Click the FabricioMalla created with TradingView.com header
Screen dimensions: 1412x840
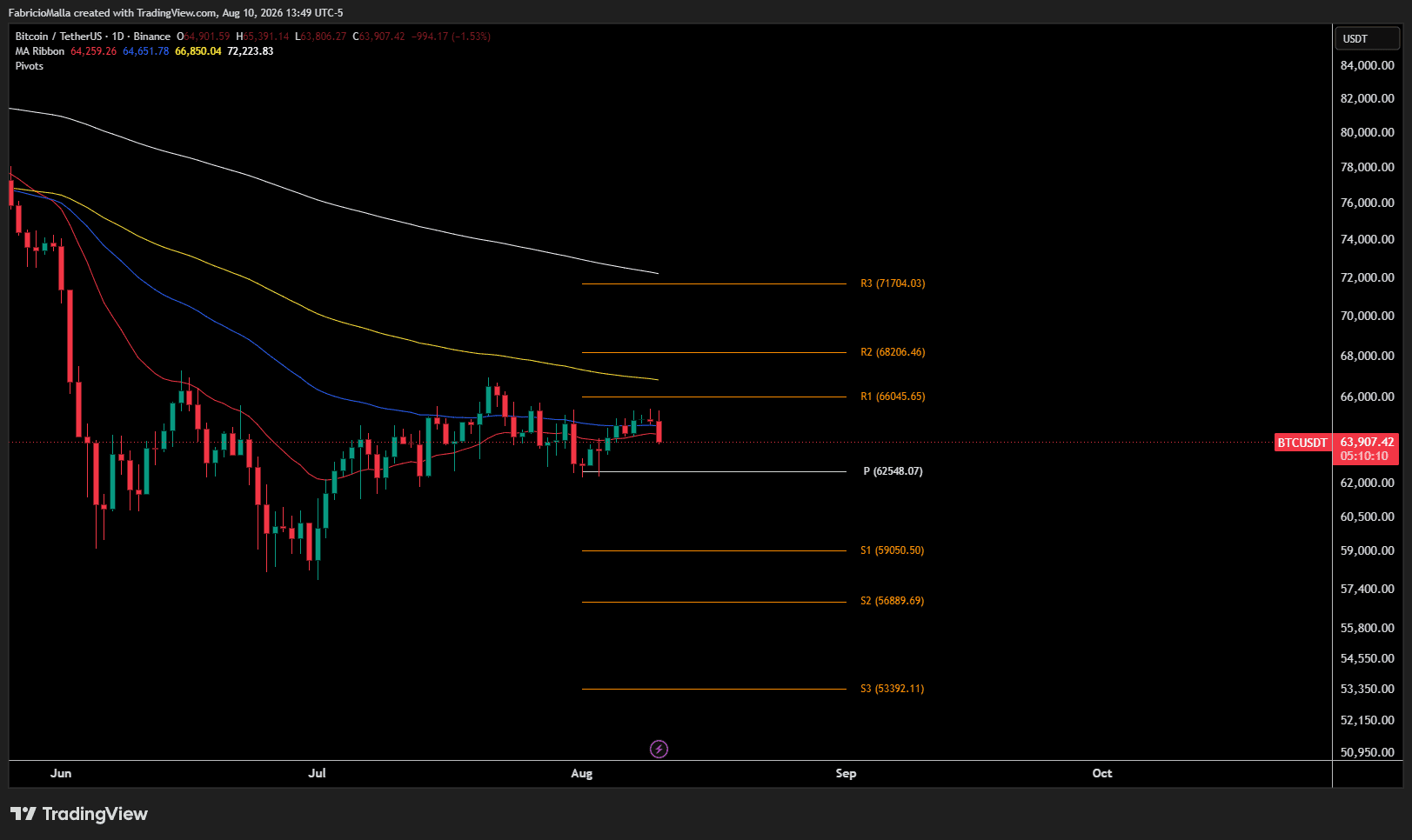176,13
